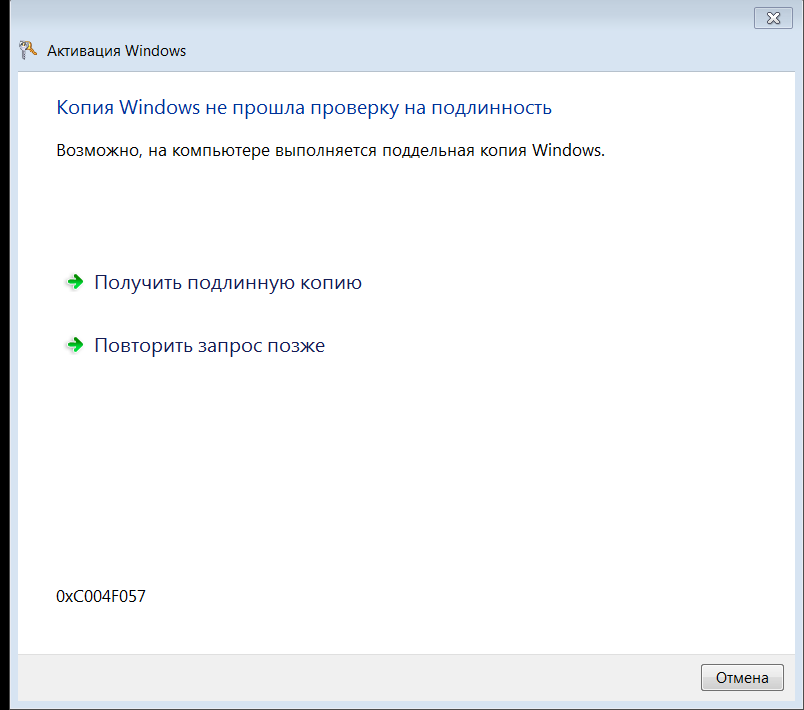The width and height of the screenshot is (804, 710).
Task: Select the green arrow before 'Получить подлинную копию'
Action: click(75, 282)
